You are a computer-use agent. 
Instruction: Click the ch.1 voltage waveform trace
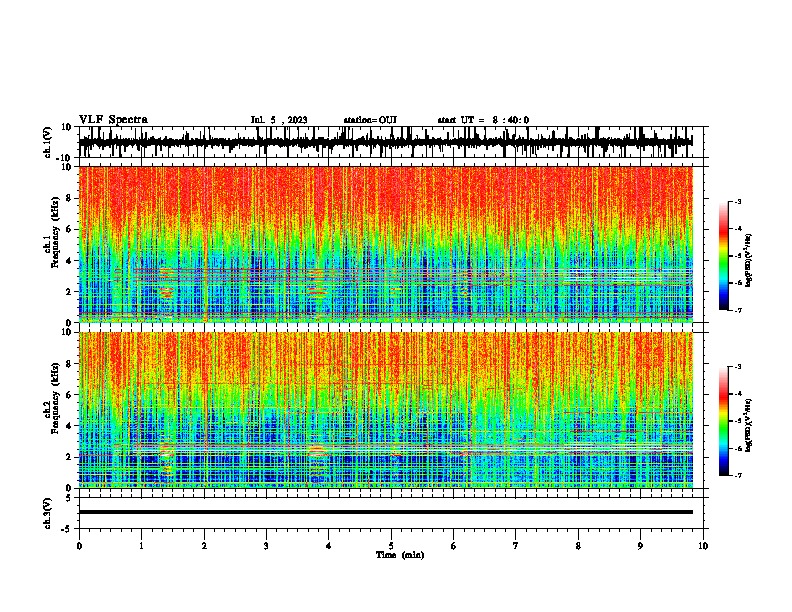(x=385, y=142)
